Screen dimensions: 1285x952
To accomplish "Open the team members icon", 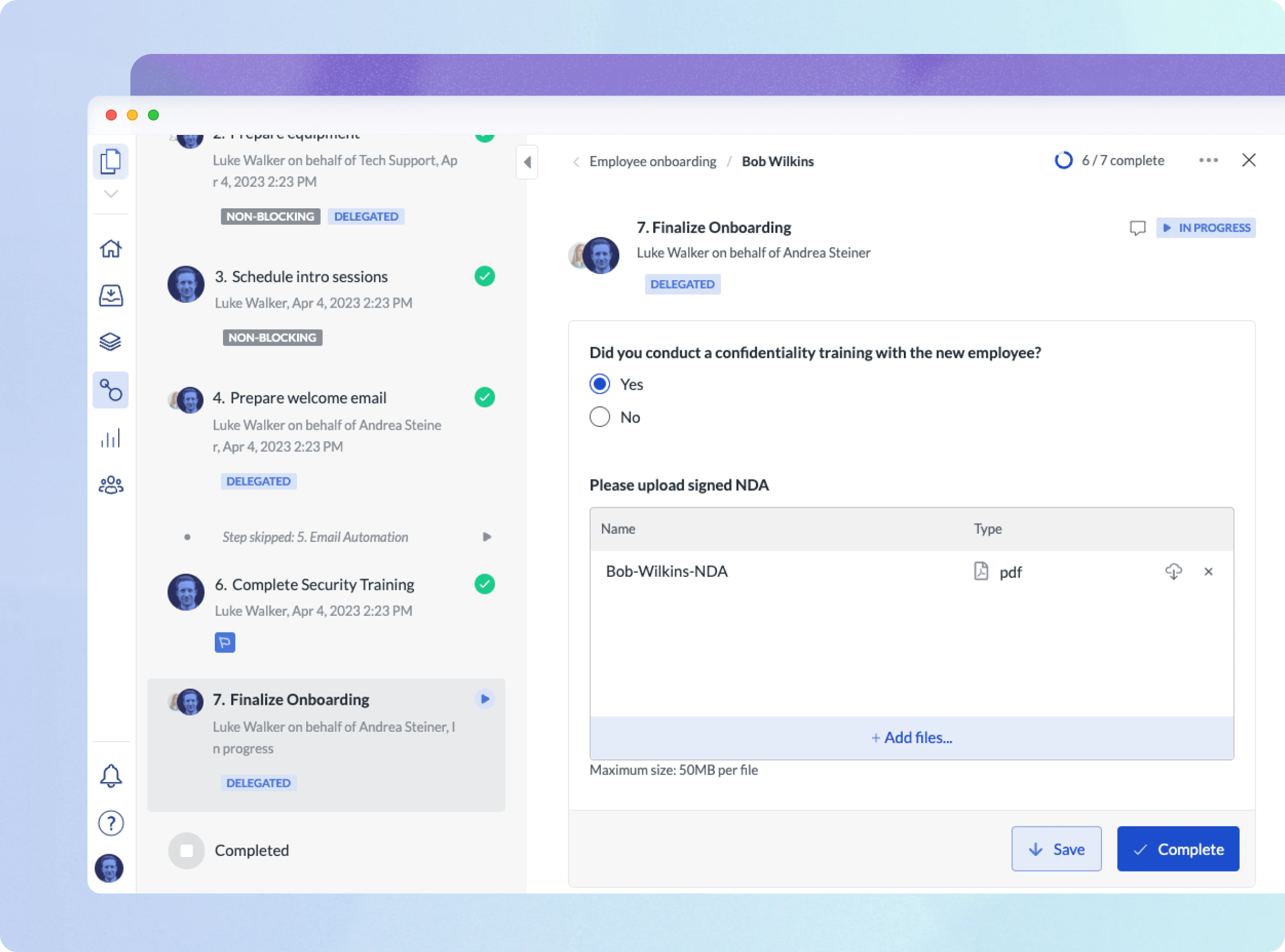I will pos(110,485).
